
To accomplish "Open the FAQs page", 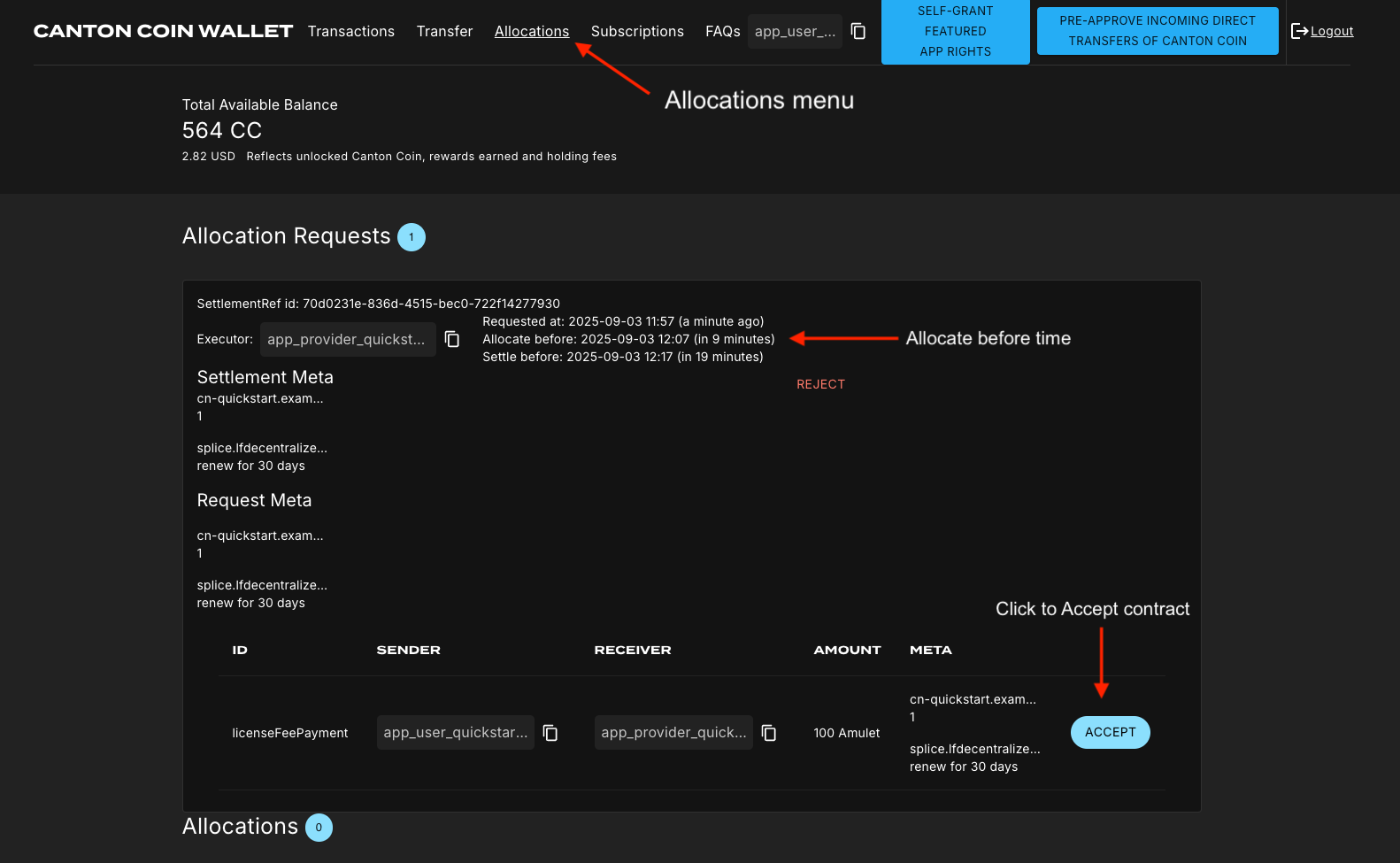I will (x=722, y=31).
